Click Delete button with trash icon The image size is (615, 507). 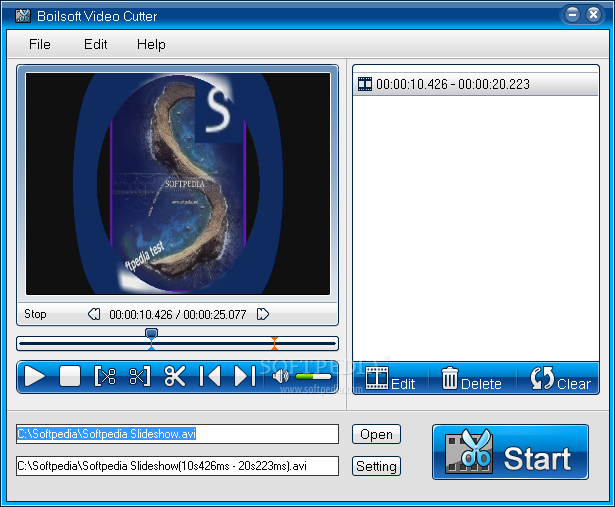point(472,379)
